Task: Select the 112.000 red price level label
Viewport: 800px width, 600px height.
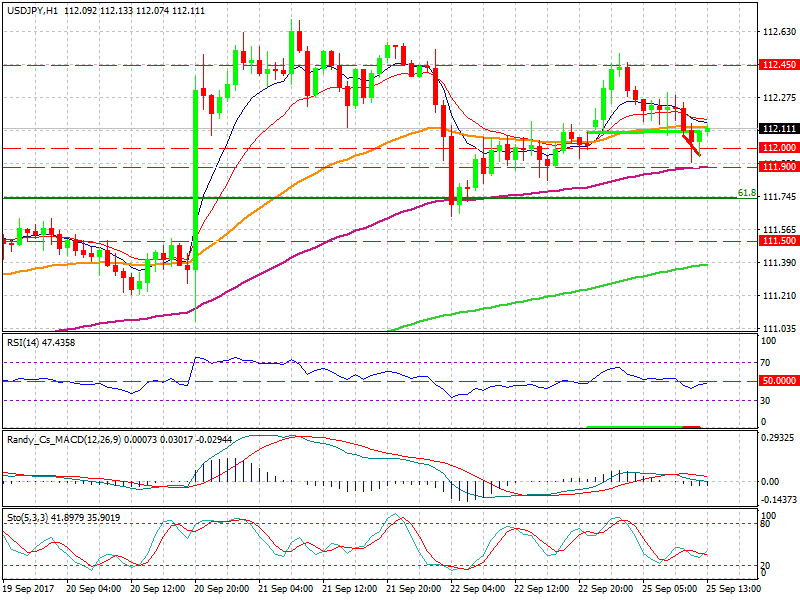Action: point(777,148)
